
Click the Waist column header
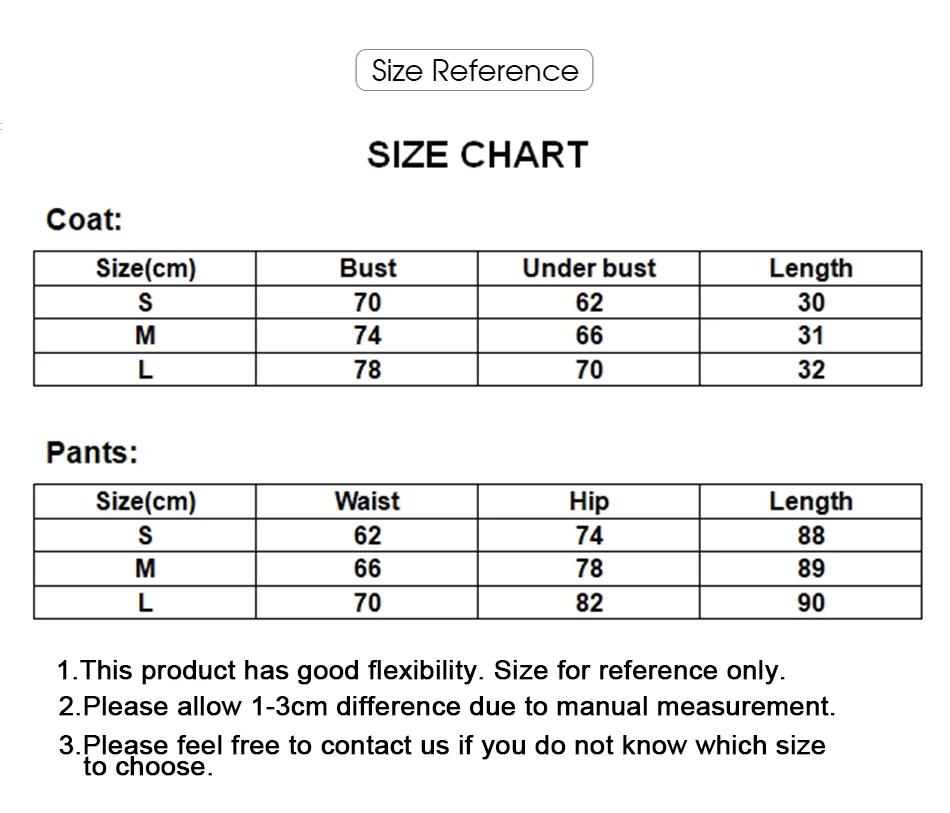367,502
